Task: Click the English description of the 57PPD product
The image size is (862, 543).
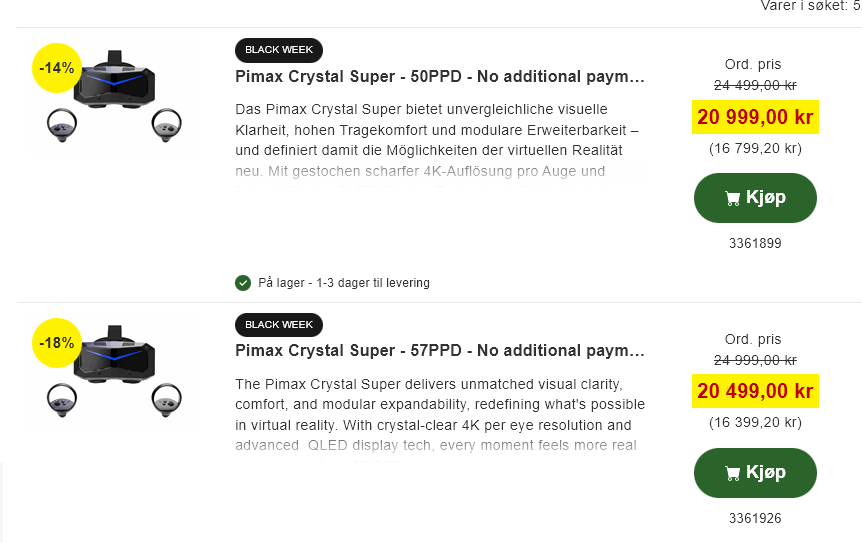Action: (436, 415)
